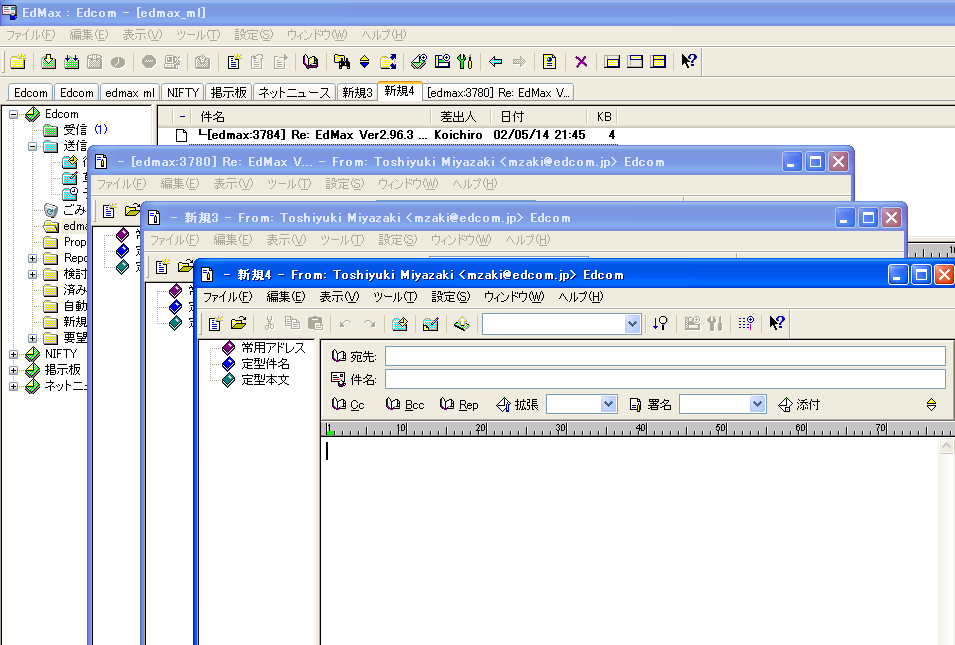955x645 pixels.
Task: Click the 拡張 button label
Action: click(517, 404)
